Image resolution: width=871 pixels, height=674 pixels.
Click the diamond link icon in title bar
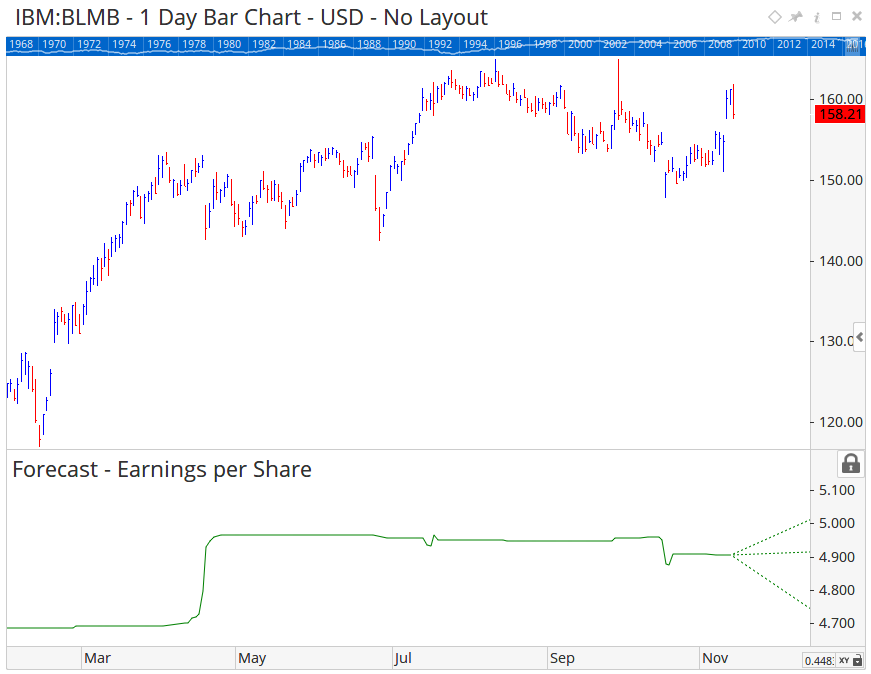(x=774, y=17)
